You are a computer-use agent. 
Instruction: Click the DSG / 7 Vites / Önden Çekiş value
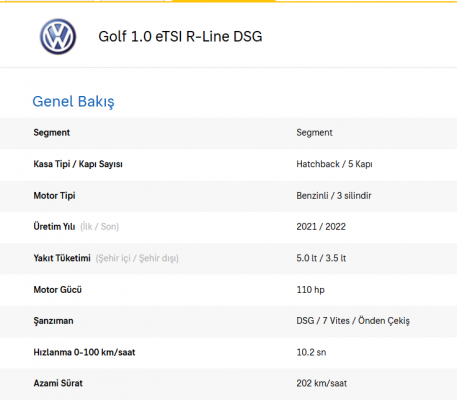coord(353,321)
